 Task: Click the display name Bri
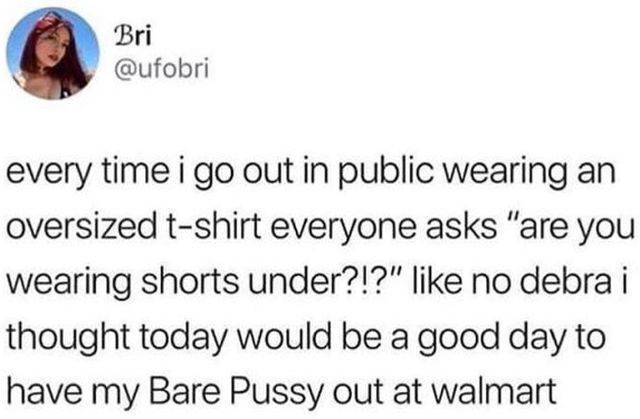[132, 37]
